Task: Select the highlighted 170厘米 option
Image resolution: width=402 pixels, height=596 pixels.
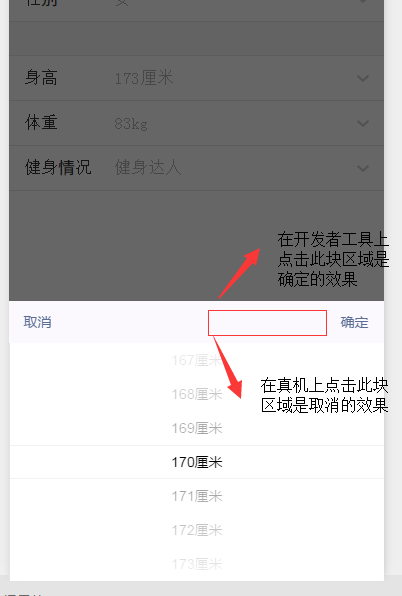Action: 197,462
